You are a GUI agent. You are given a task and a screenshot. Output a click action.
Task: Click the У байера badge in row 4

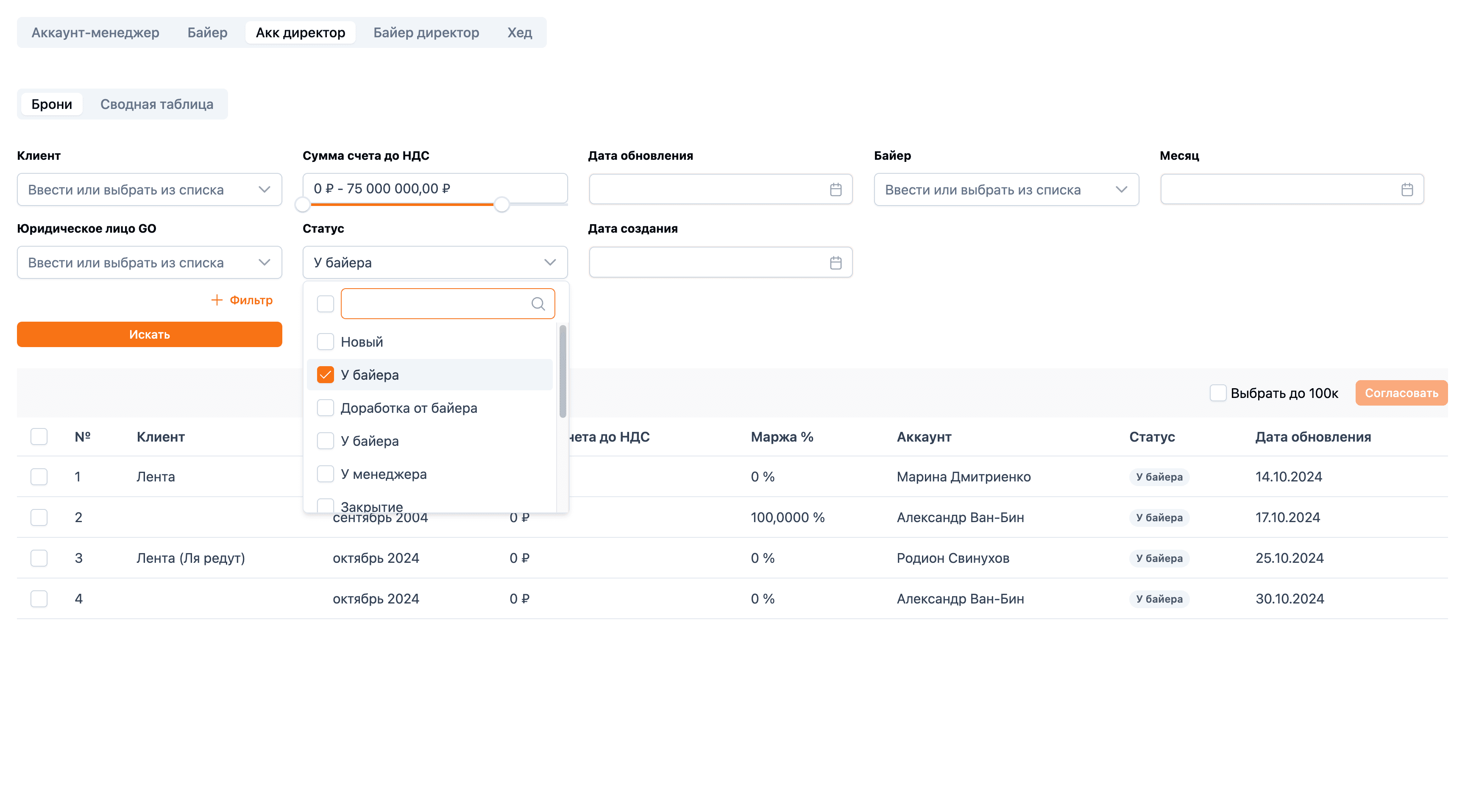click(x=1159, y=599)
